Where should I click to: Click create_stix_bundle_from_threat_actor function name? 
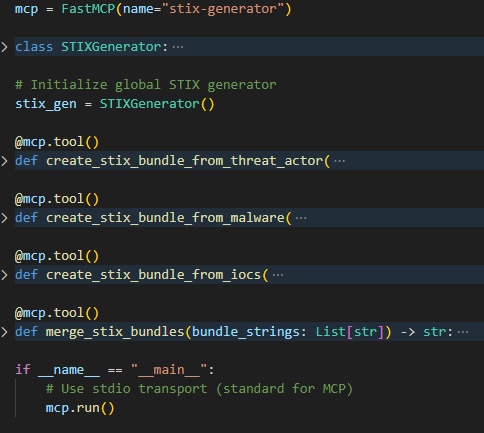pyautogui.click(x=184, y=161)
